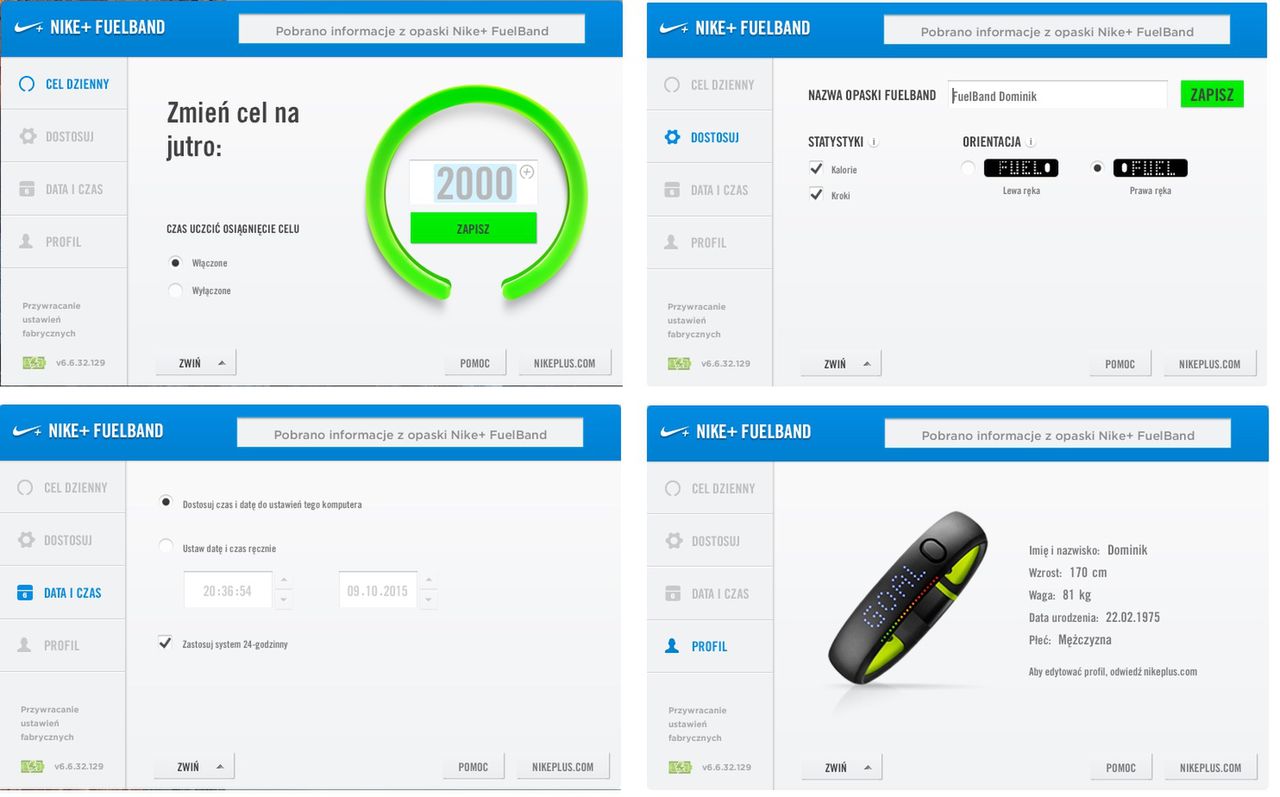1280x797 pixels.
Task: Click the info icon next to Statystyki
Action: pyautogui.click(x=874, y=142)
